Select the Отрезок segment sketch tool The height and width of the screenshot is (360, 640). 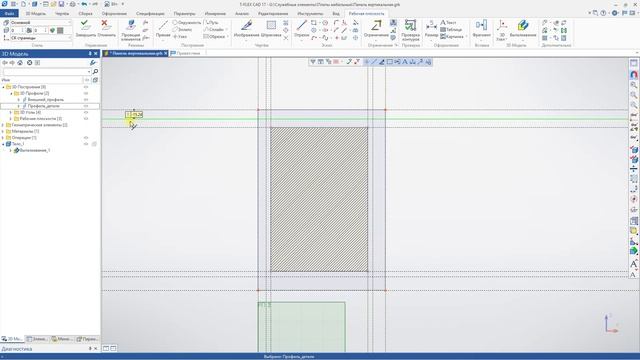[302, 29]
